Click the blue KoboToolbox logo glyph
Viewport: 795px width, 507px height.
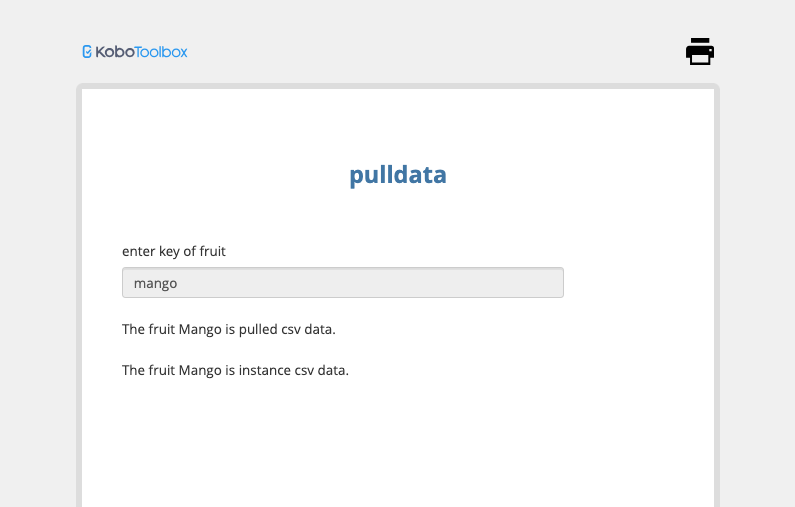tap(87, 52)
